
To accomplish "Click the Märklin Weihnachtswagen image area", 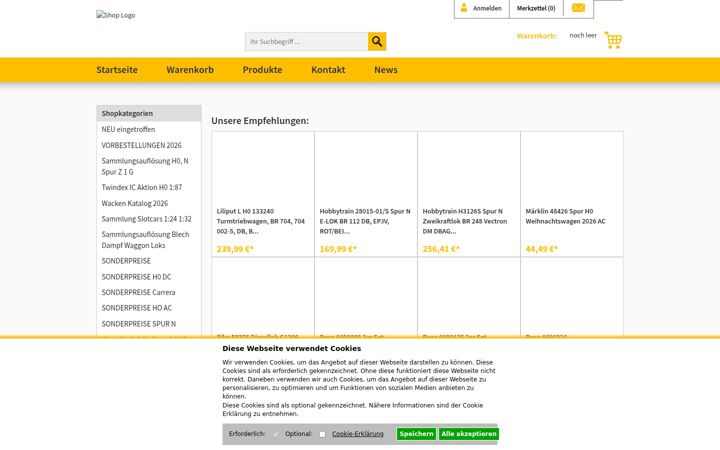I will [x=572, y=169].
